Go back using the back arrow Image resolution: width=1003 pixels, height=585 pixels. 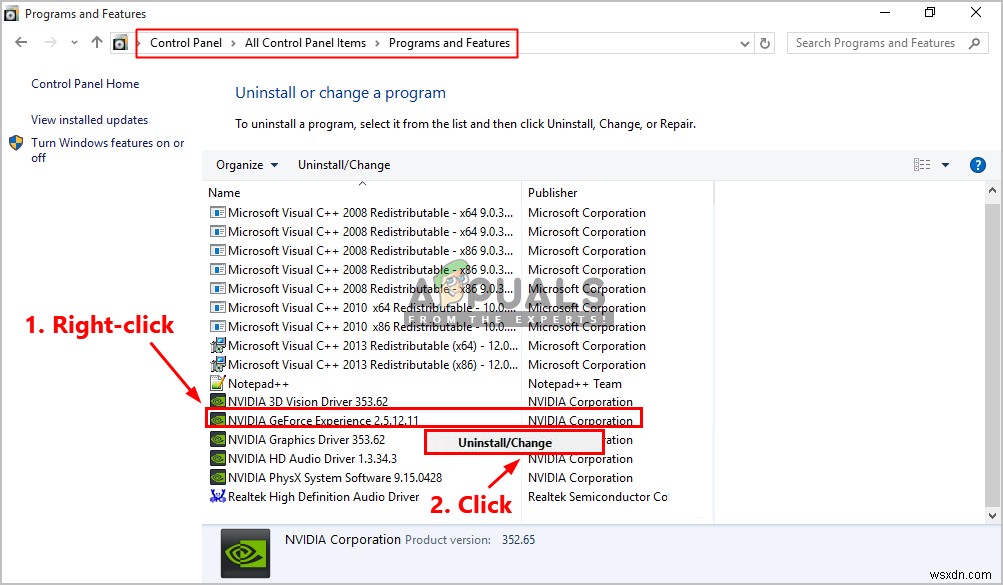(x=21, y=43)
